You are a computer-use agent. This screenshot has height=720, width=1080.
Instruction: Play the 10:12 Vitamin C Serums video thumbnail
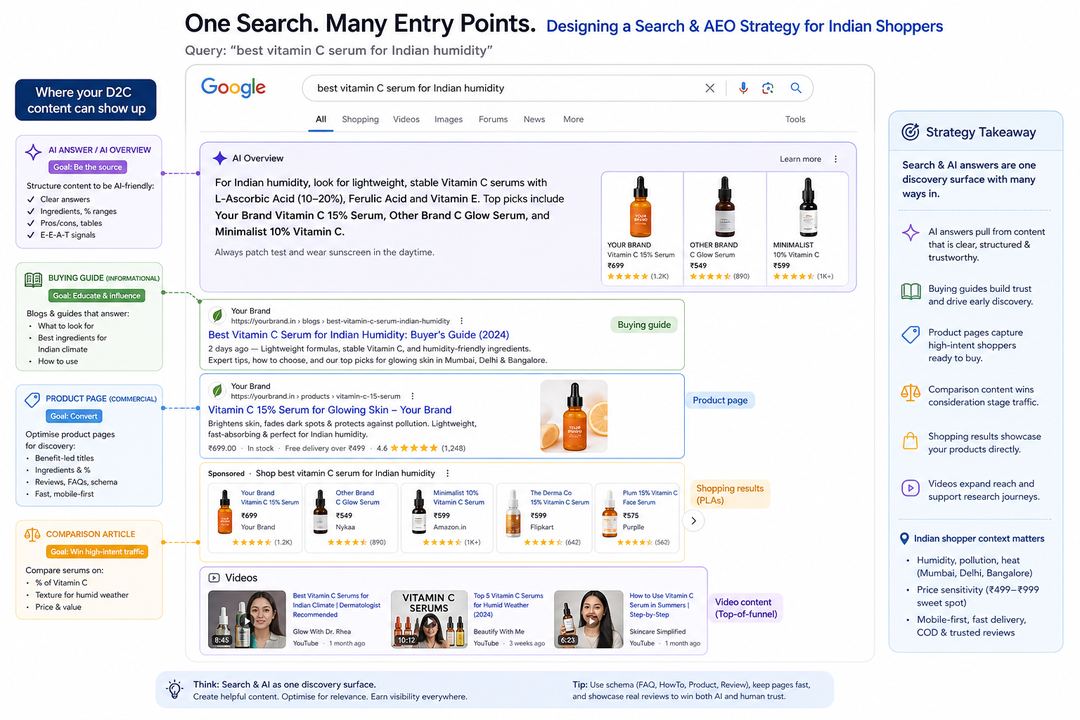tap(429, 619)
